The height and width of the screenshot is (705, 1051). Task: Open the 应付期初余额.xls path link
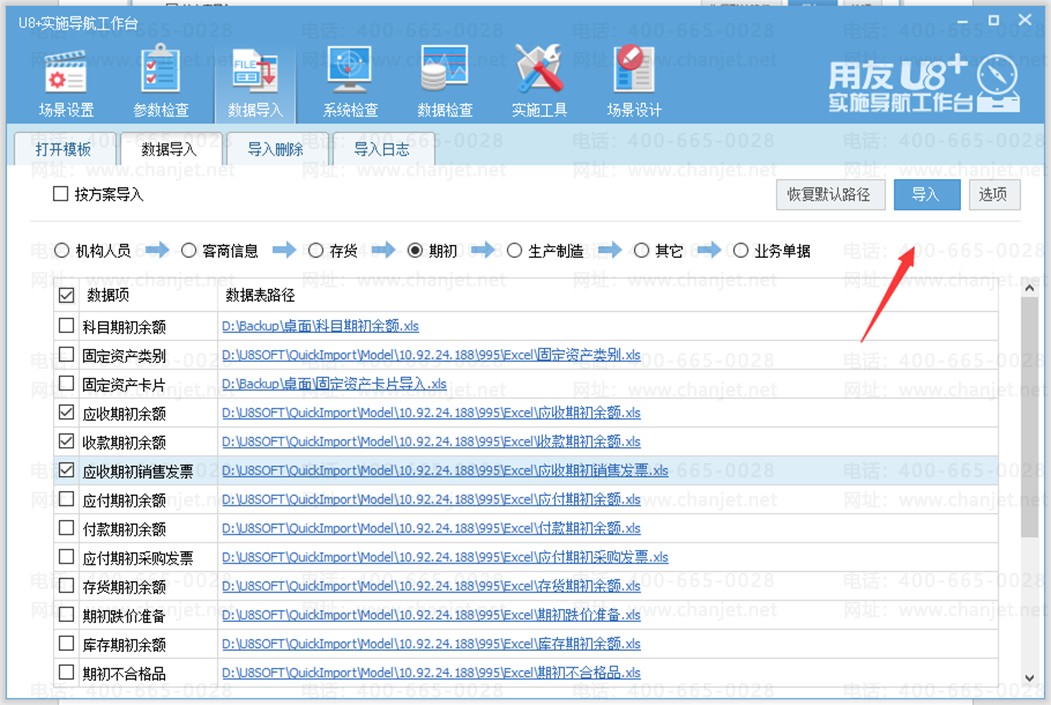point(431,499)
